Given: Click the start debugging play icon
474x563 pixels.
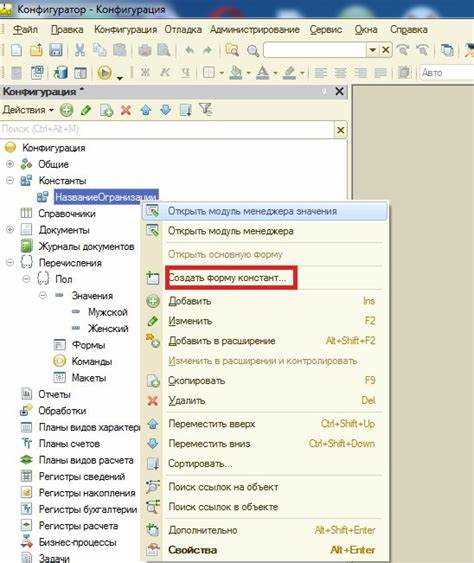Looking at the screenshot, I should pos(104,73).
